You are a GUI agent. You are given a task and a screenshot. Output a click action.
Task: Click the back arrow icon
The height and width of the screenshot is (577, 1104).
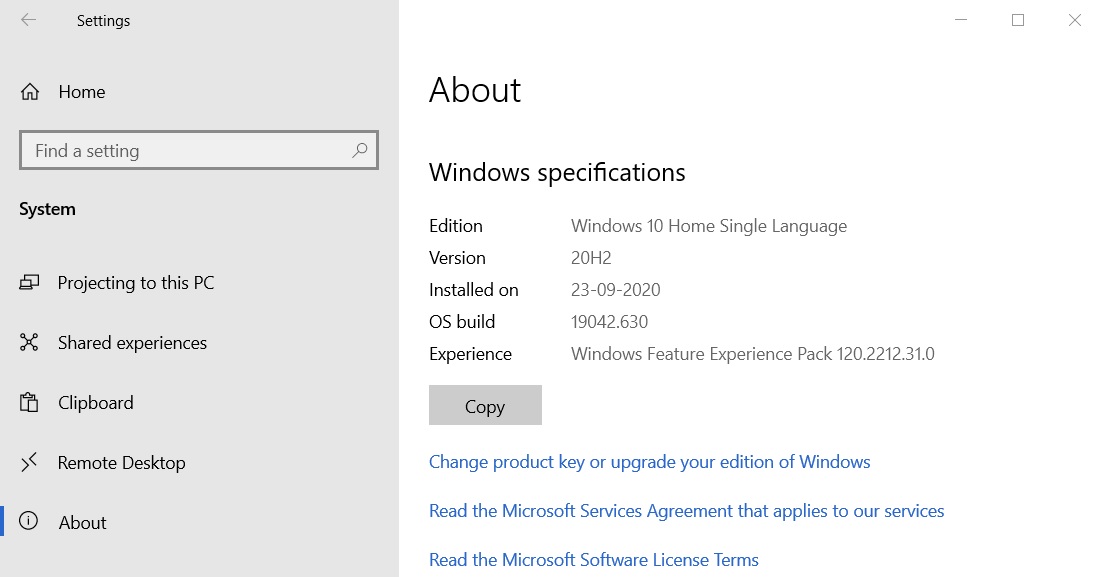(x=28, y=20)
